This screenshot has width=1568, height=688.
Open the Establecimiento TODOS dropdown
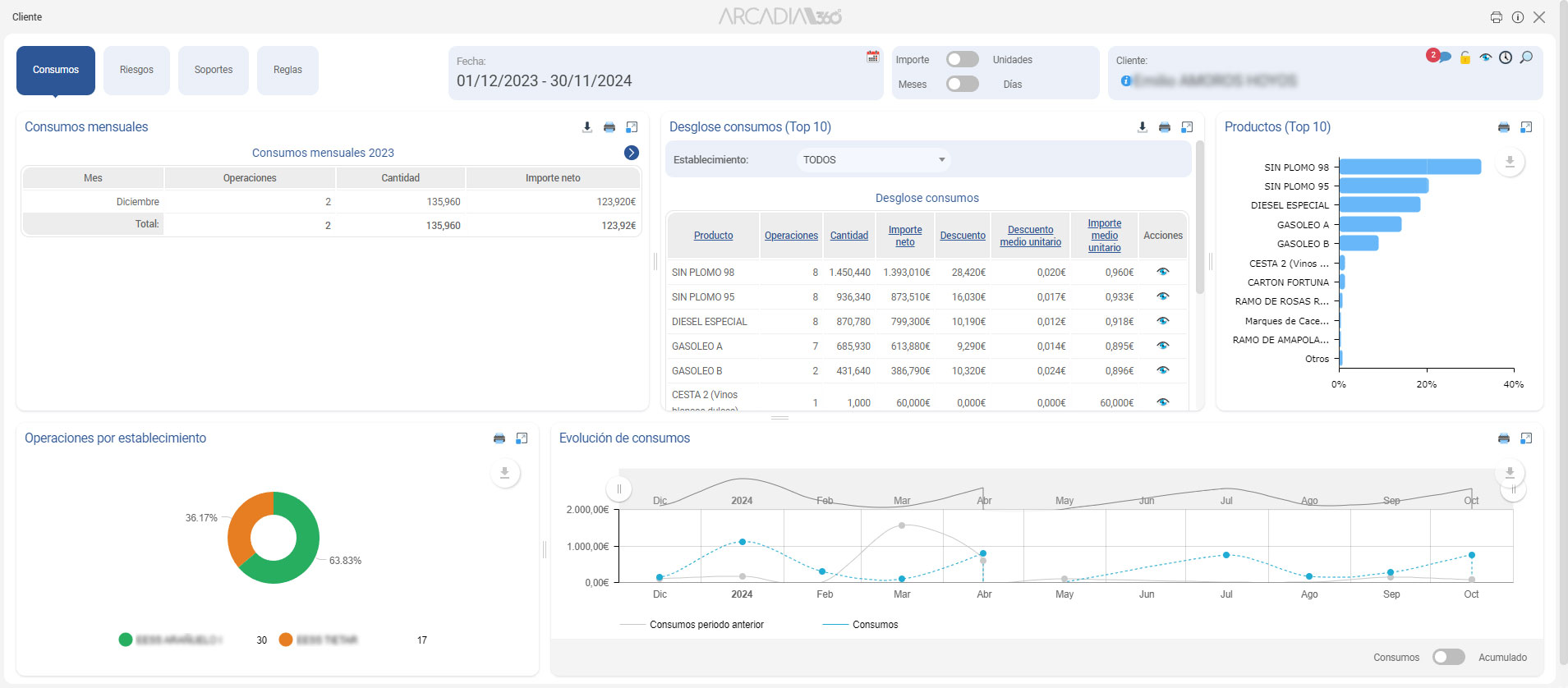coord(872,160)
